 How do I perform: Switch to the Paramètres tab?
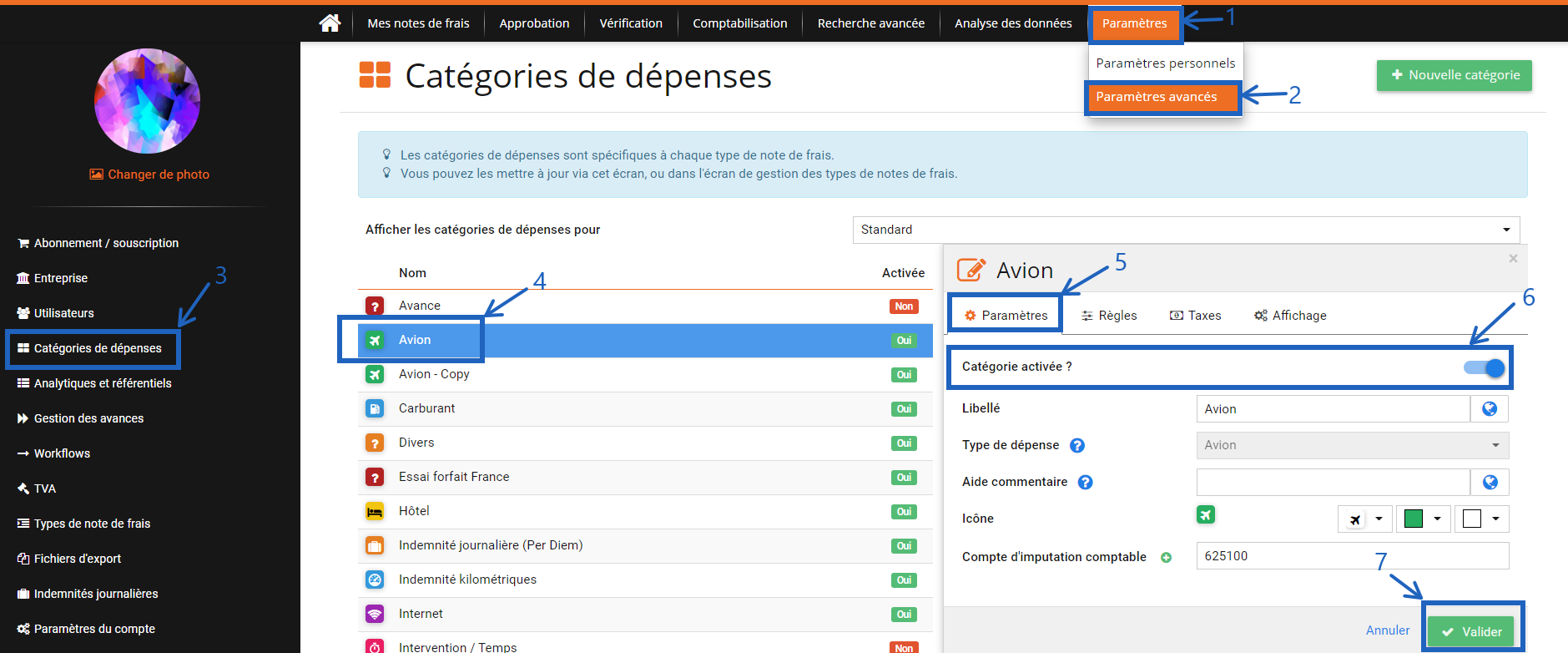coord(1006,316)
